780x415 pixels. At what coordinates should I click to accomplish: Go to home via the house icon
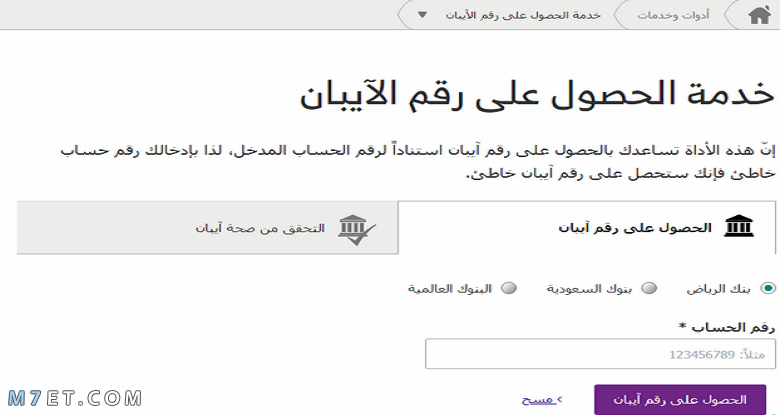pos(760,15)
